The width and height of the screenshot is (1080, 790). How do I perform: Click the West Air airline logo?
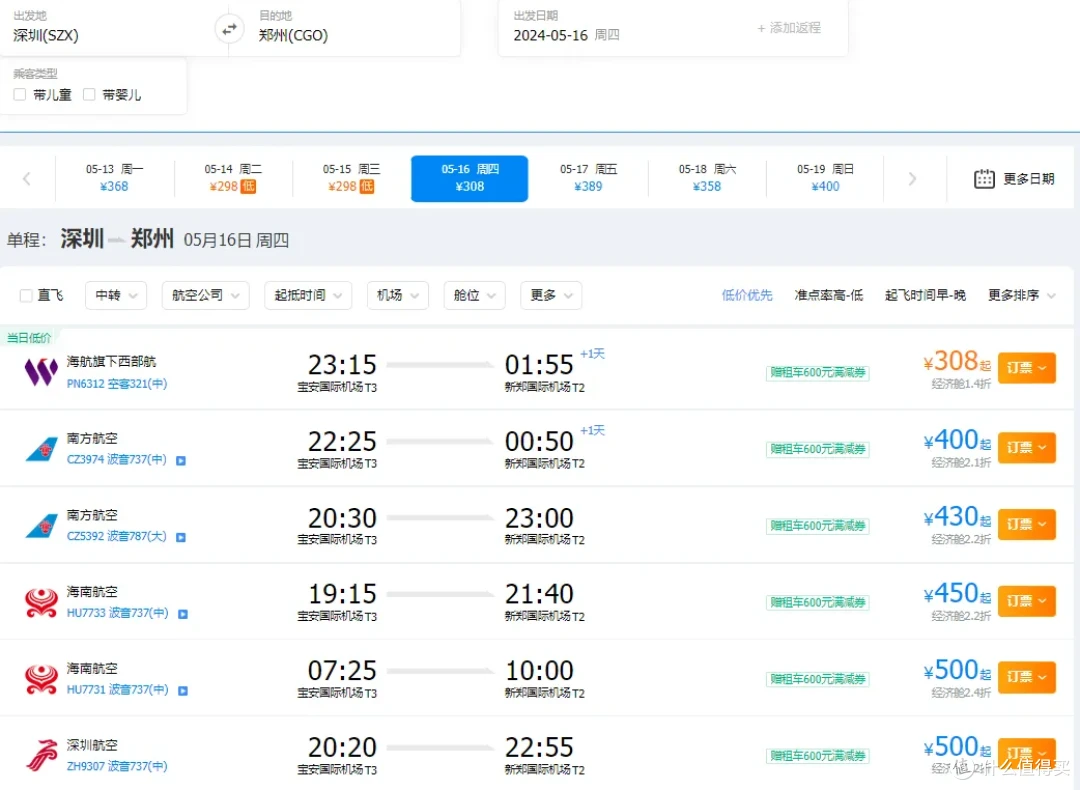[x=41, y=372]
